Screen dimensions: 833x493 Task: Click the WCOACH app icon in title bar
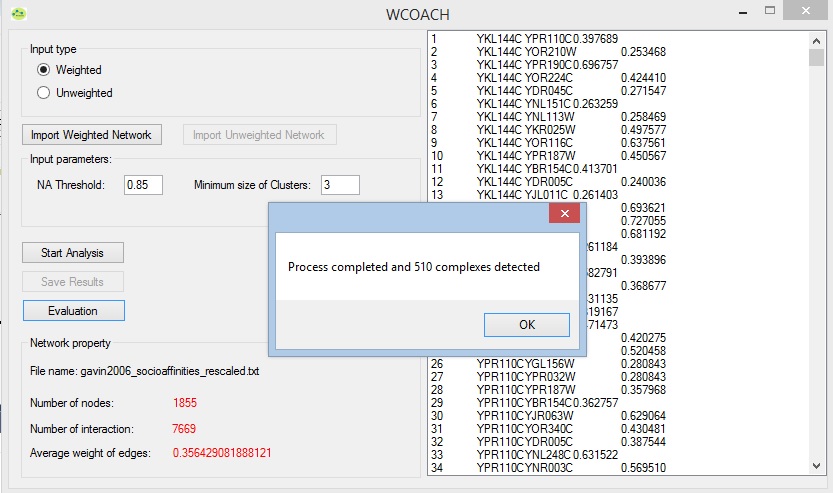18,14
